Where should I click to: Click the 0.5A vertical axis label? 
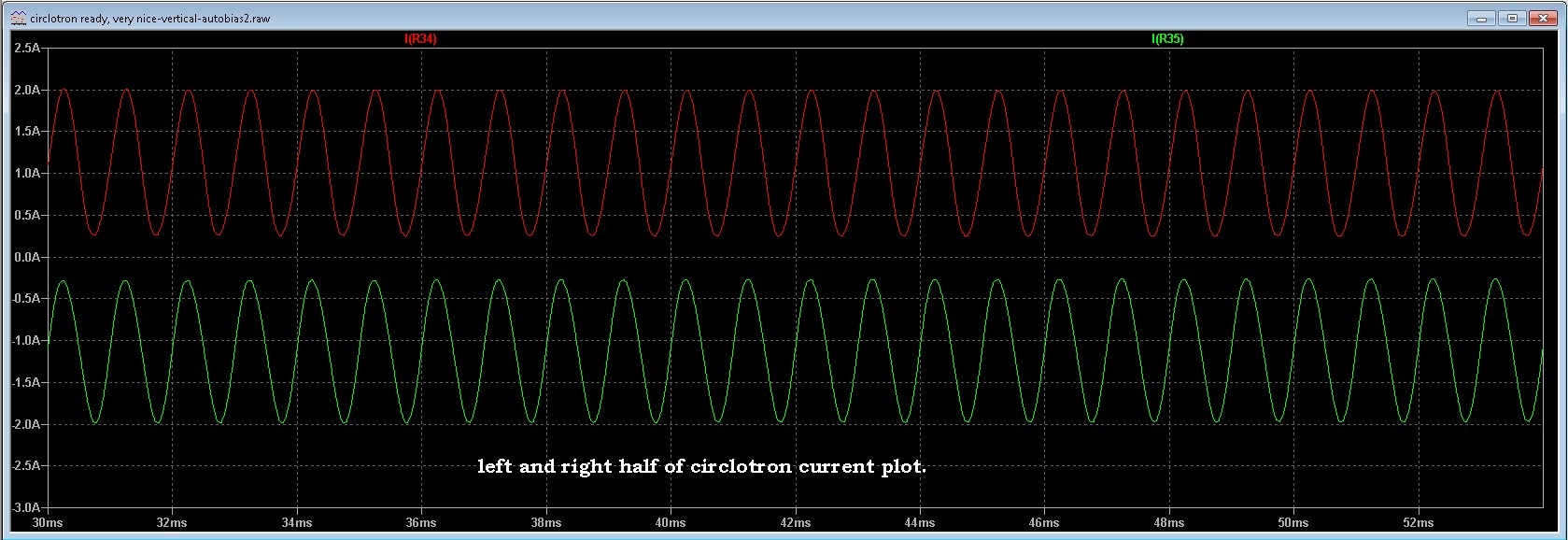(x=27, y=215)
